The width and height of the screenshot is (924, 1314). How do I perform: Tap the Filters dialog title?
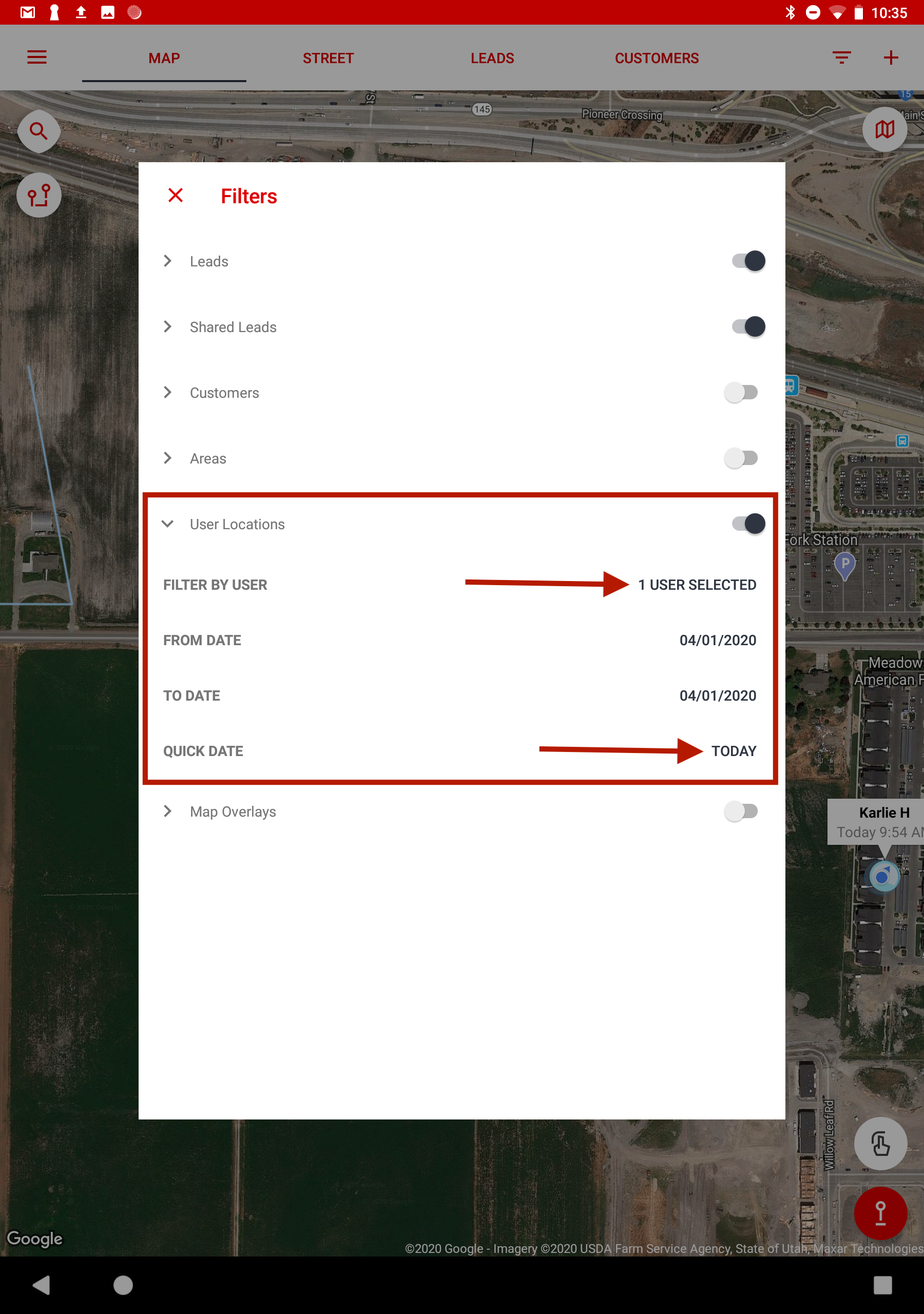248,196
